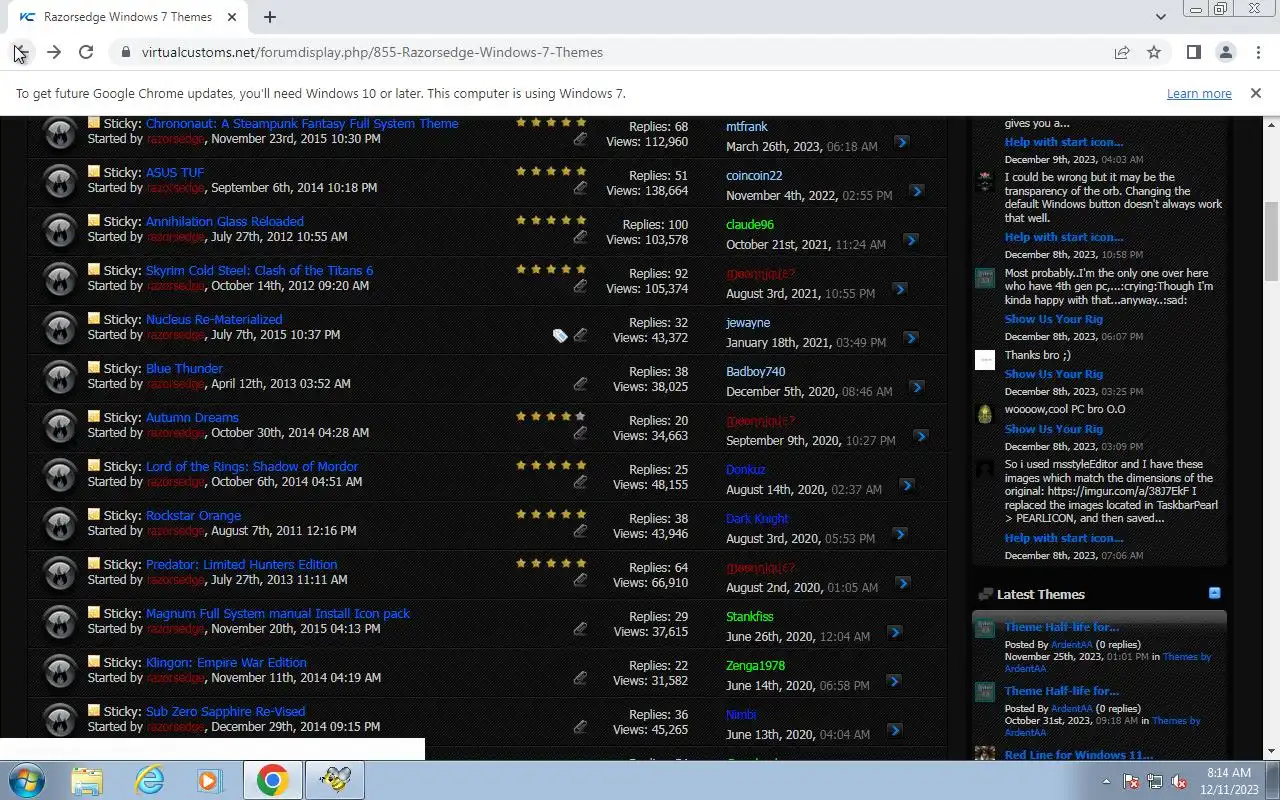Viewport: 1280px width, 800px height.
Task: Click the Chrome forward button
Action: point(53,52)
